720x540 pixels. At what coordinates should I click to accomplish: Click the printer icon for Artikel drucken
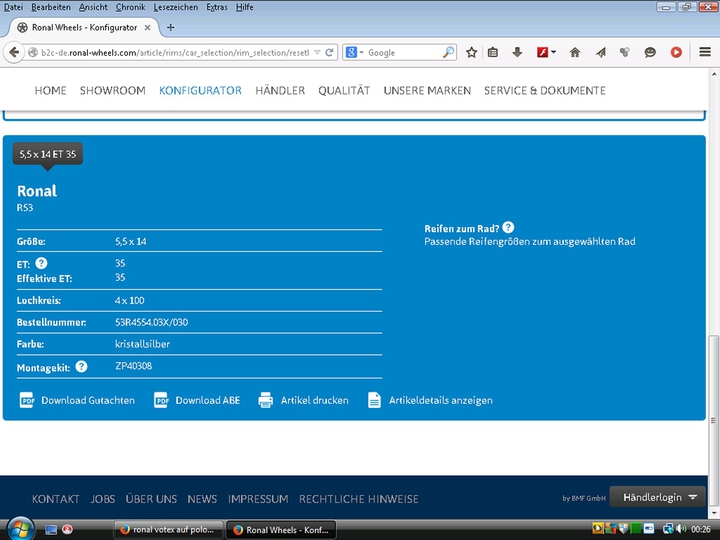[x=265, y=400]
